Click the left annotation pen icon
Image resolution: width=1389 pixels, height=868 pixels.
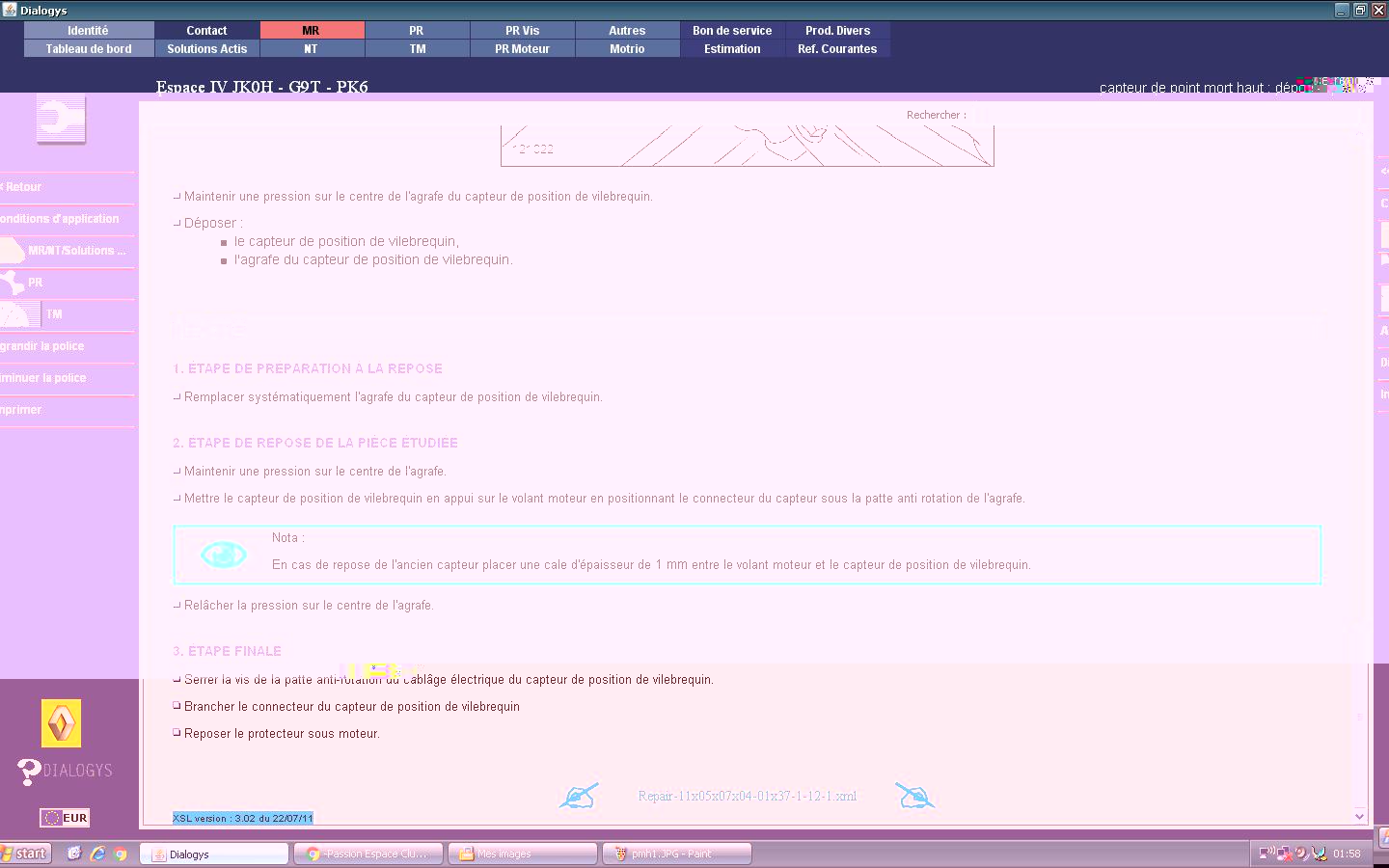[x=579, y=797]
